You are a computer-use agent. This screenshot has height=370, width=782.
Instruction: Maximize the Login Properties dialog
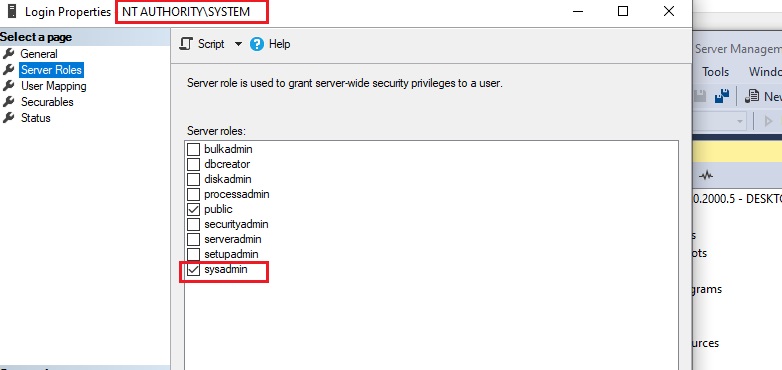pos(623,11)
